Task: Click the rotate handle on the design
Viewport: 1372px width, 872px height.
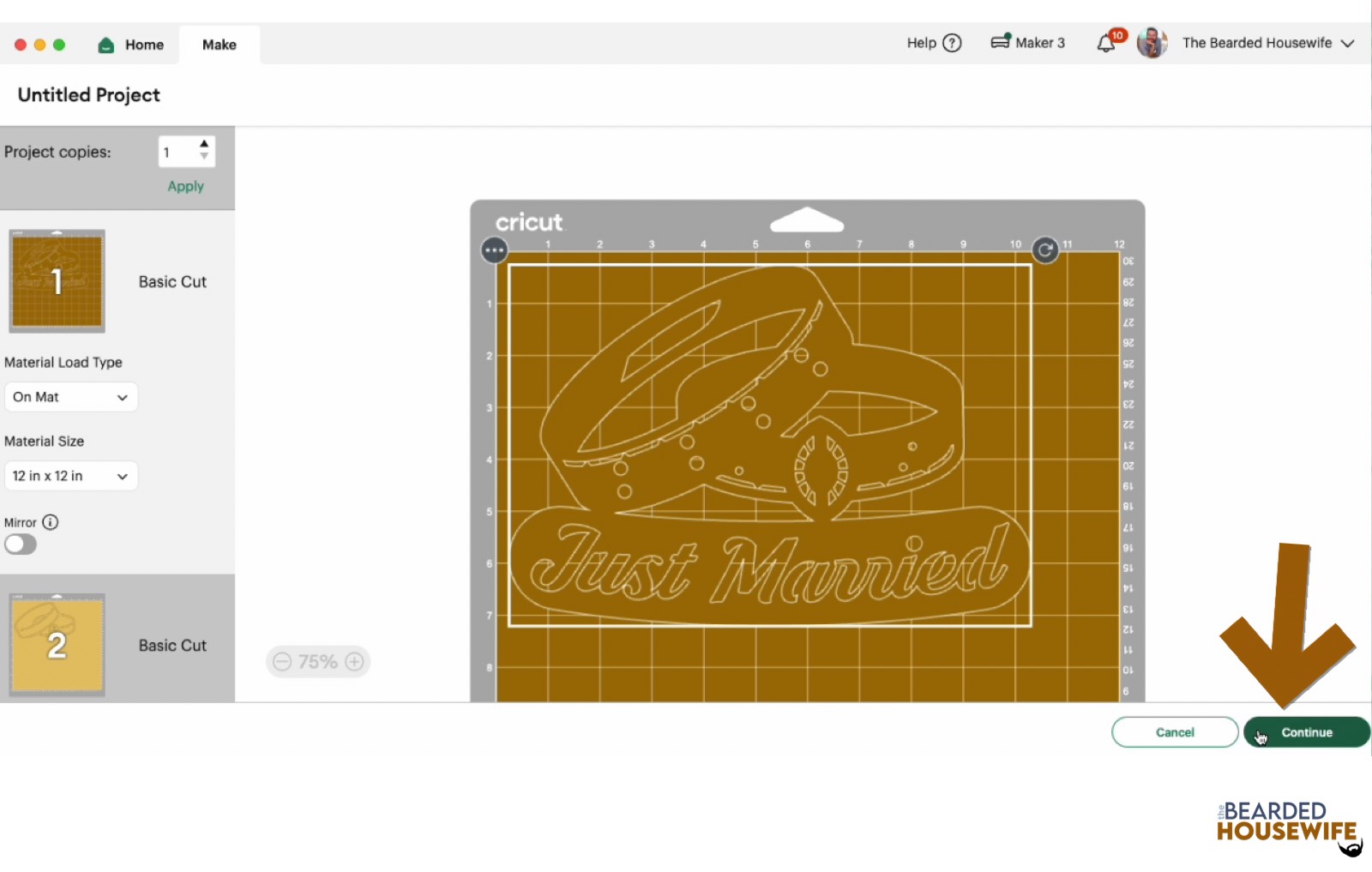Action: [x=1044, y=250]
